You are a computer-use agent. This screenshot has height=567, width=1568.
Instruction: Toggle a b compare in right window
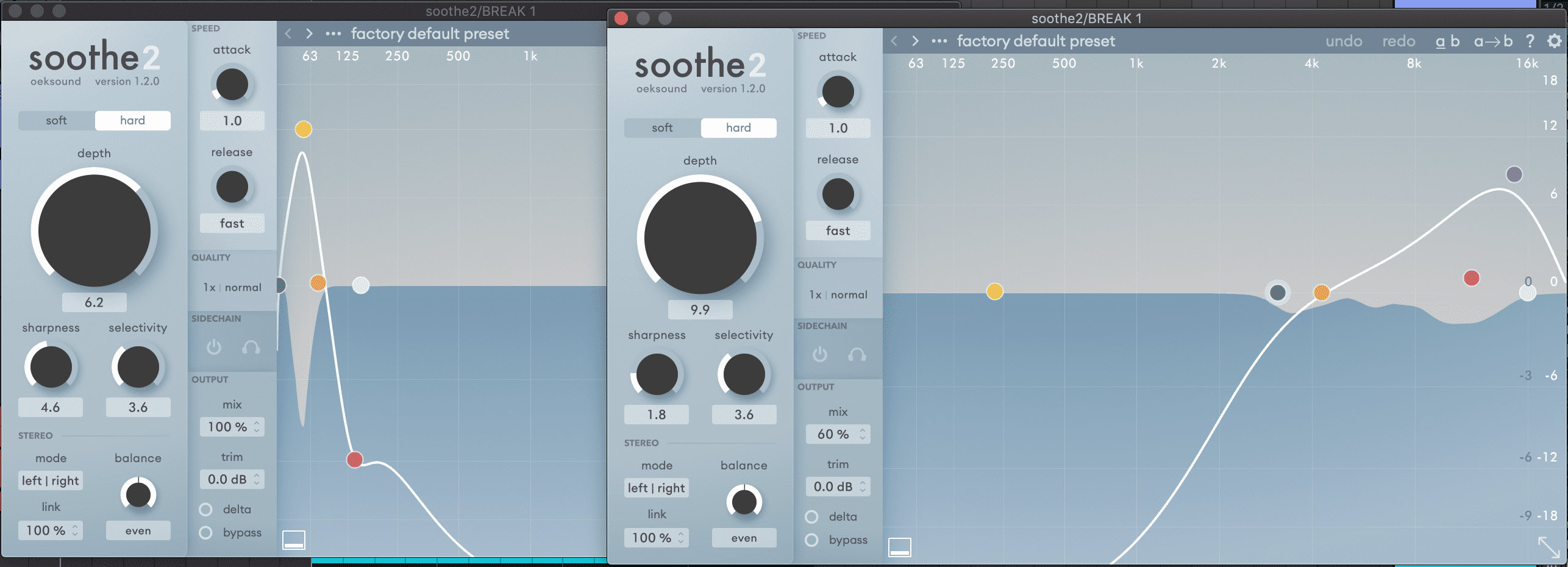[x=1447, y=41]
